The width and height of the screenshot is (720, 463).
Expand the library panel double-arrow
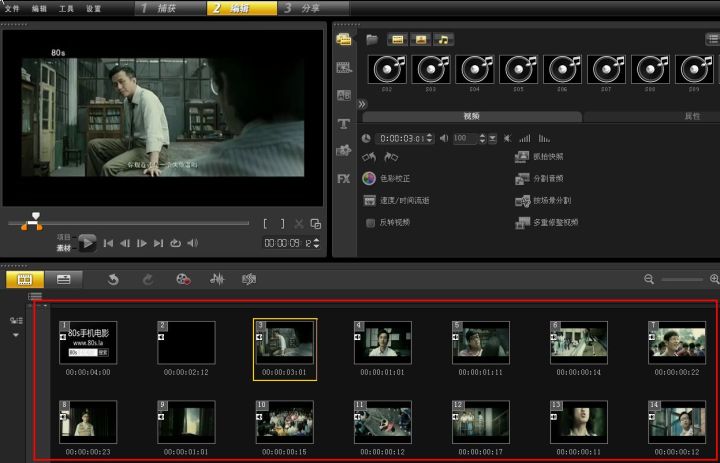tap(362, 104)
